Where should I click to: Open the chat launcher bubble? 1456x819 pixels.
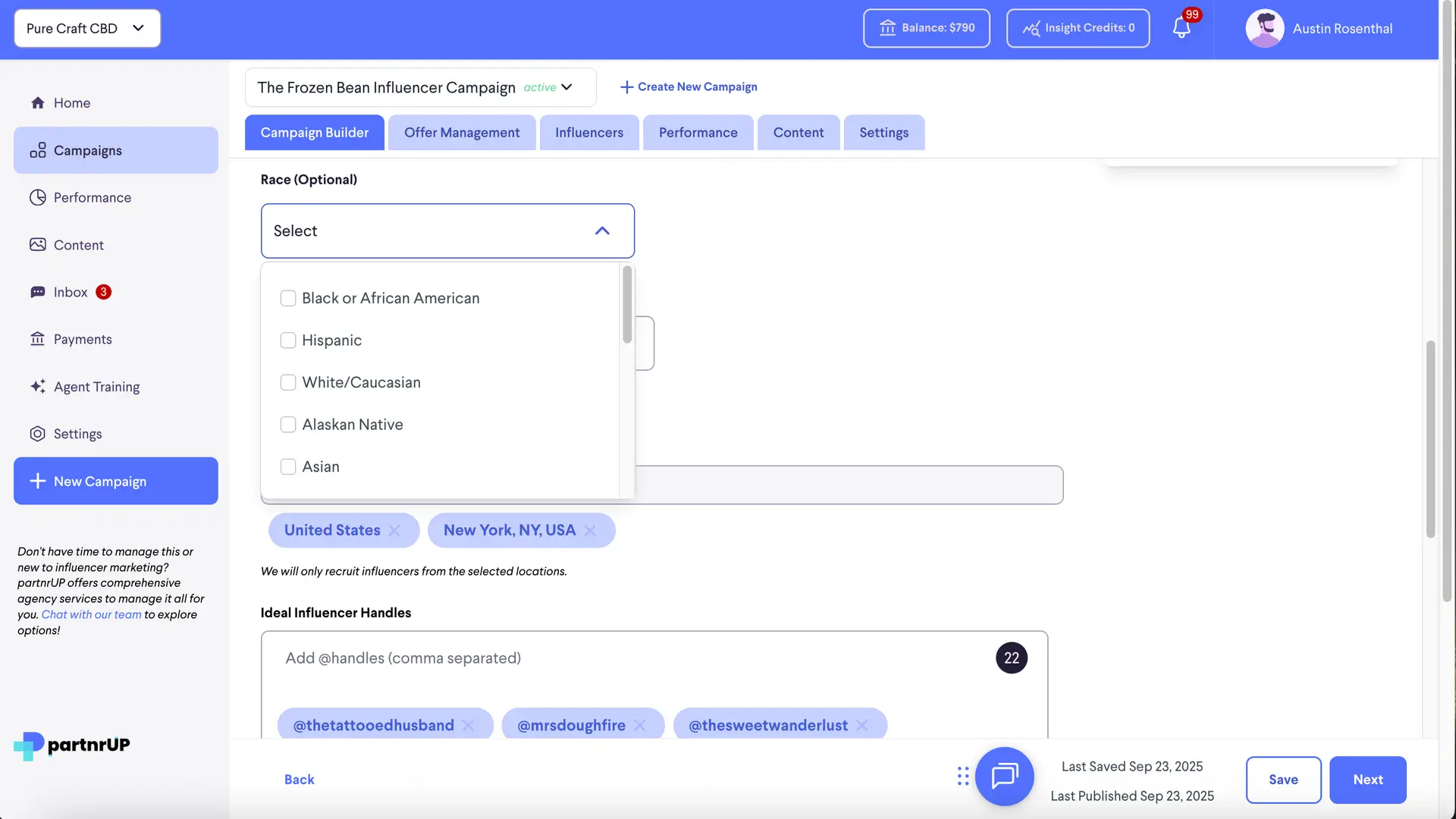(x=1005, y=777)
